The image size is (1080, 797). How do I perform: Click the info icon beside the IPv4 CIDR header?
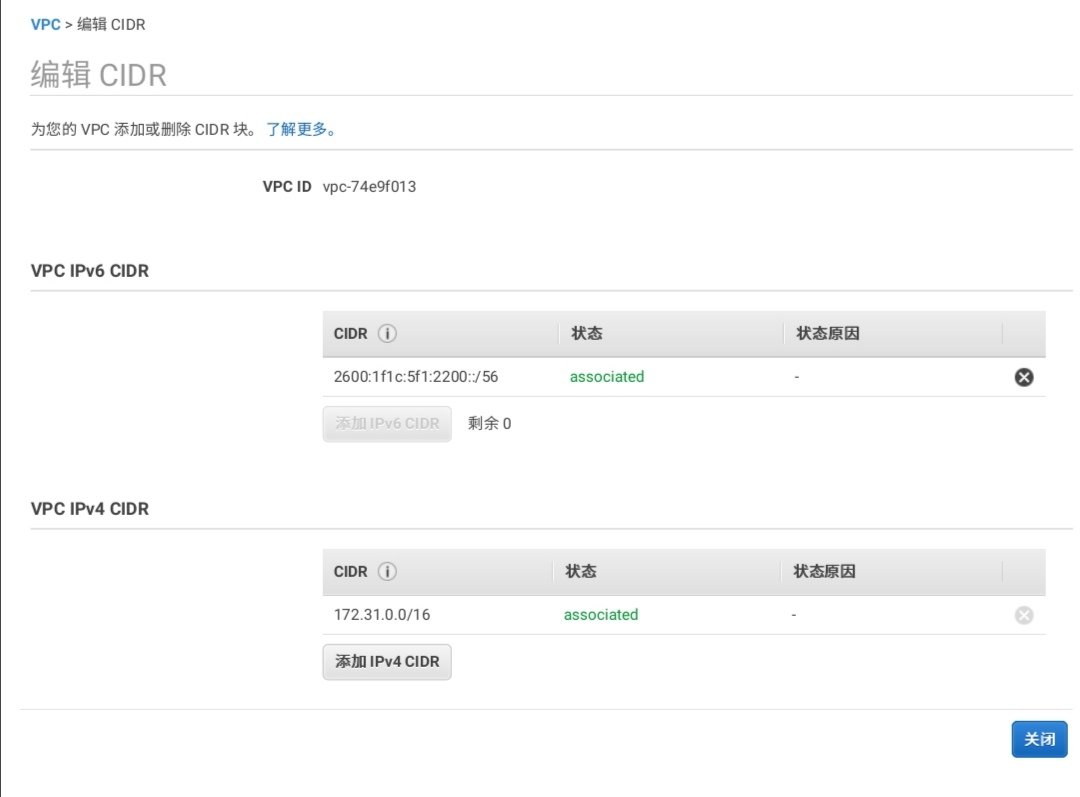[388, 572]
